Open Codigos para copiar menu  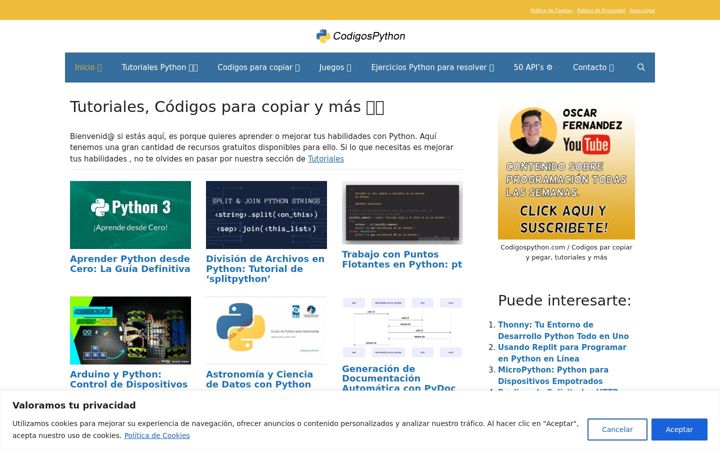[259, 67]
